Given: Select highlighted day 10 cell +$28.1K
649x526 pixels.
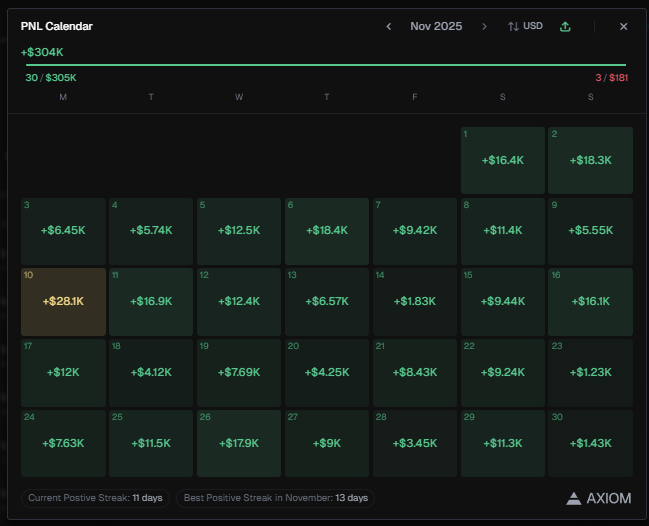Looking at the screenshot, I should coord(63,302).
